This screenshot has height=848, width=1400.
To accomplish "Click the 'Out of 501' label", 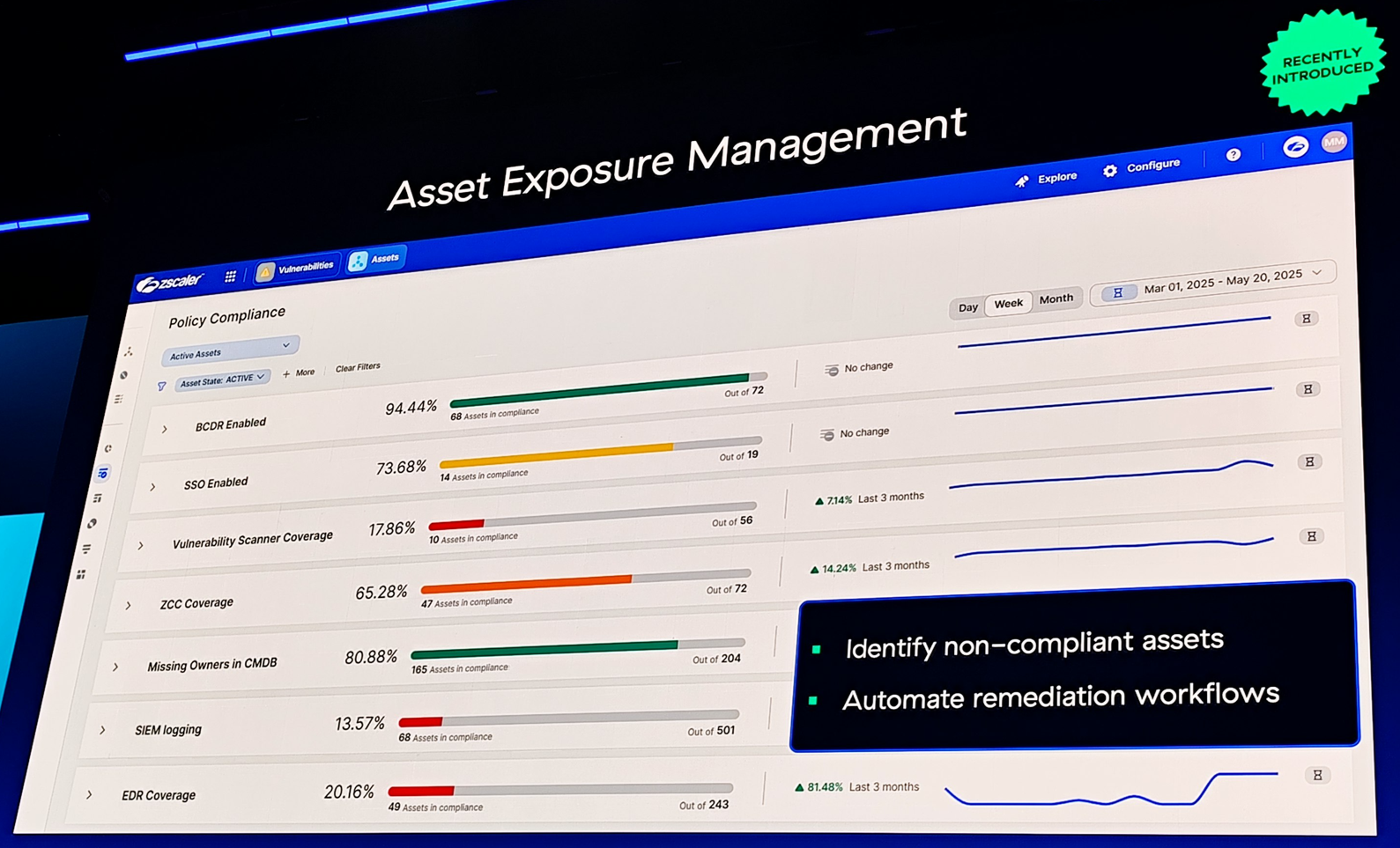I will pyautogui.click(x=711, y=731).
